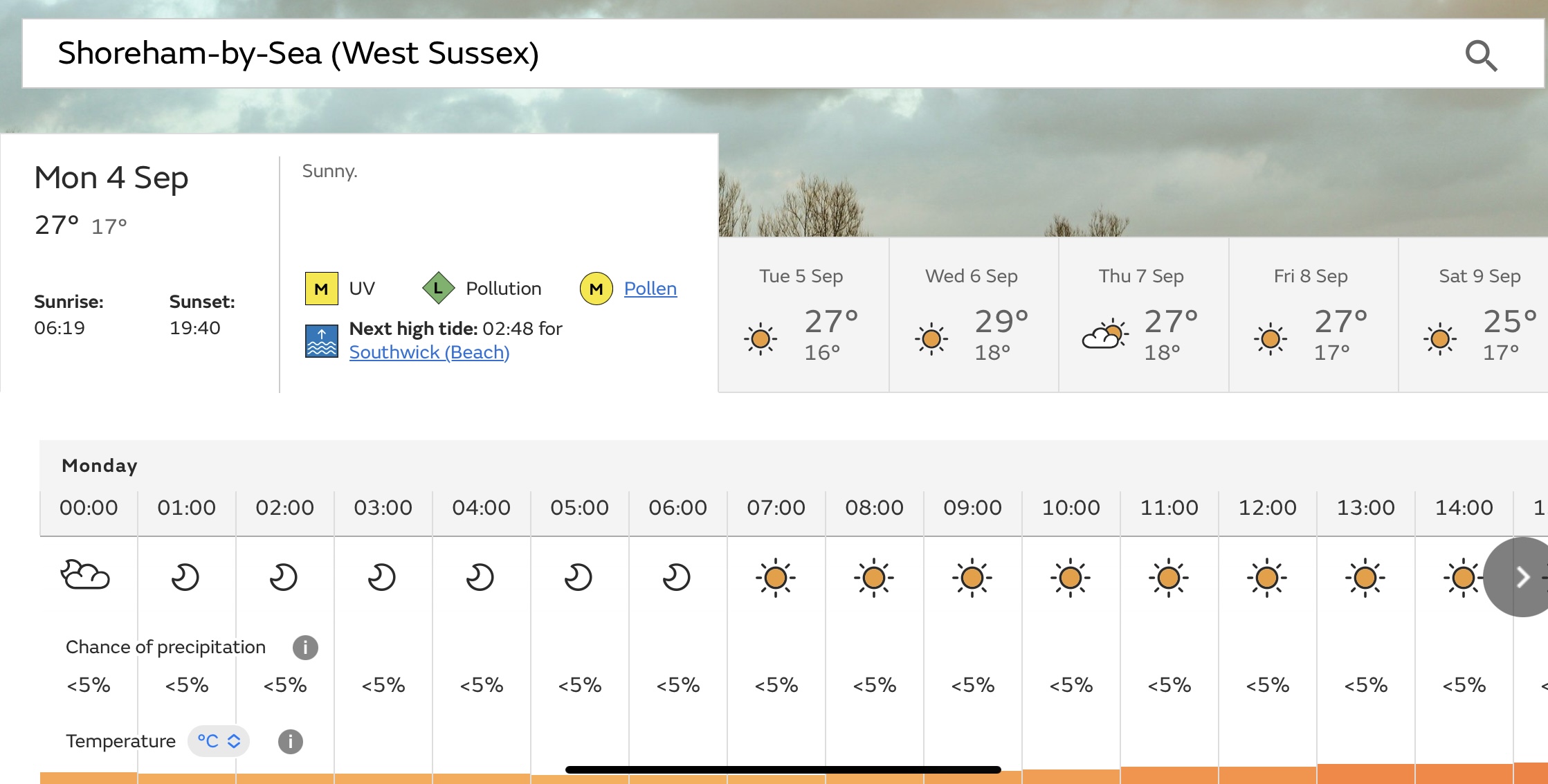Click the yellow Pollen M circle icon
The height and width of the screenshot is (784, 1548).
coord(596,289)
